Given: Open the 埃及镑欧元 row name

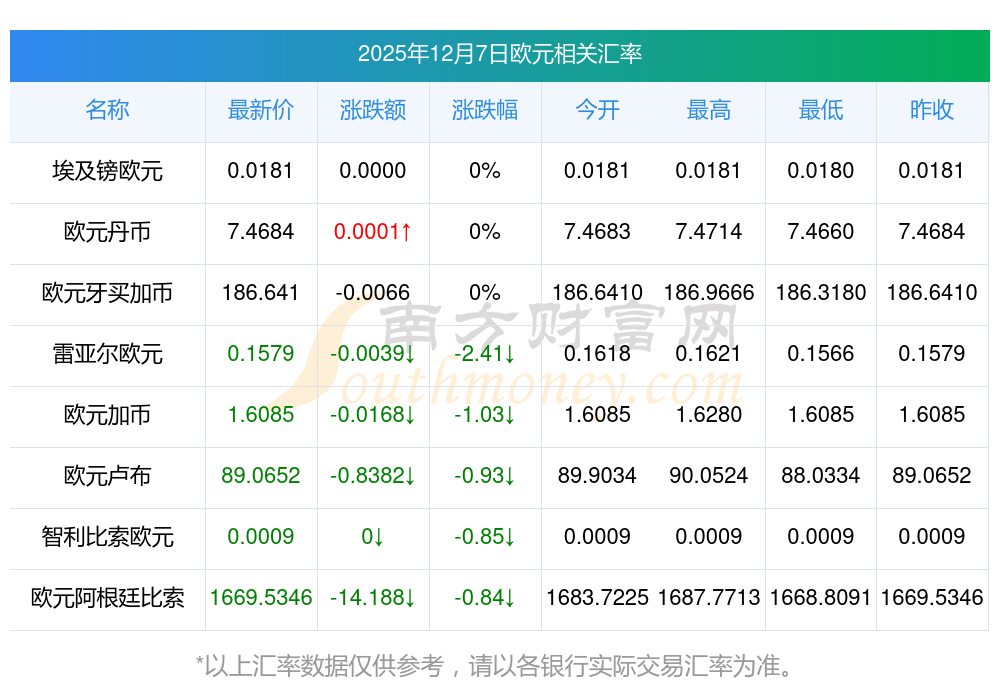Looking at the screenshot, I should [107, 171].
